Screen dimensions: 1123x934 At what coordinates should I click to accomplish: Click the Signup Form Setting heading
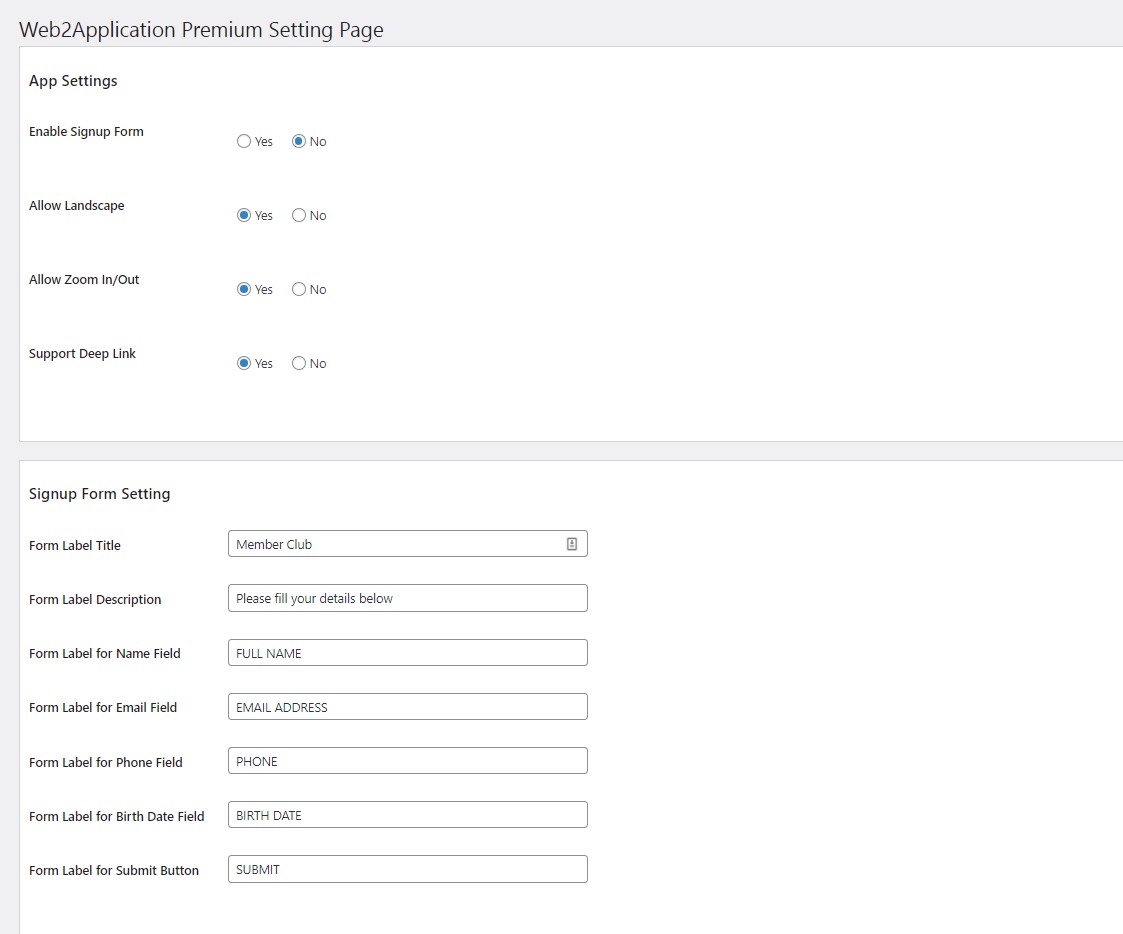tap(100, 494)
